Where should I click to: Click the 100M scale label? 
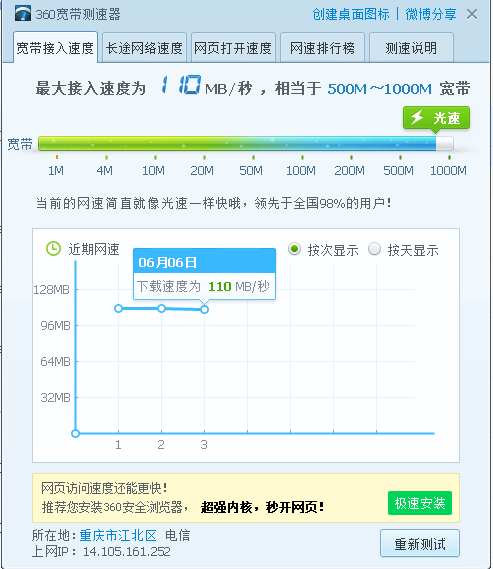tap(301, 171)
